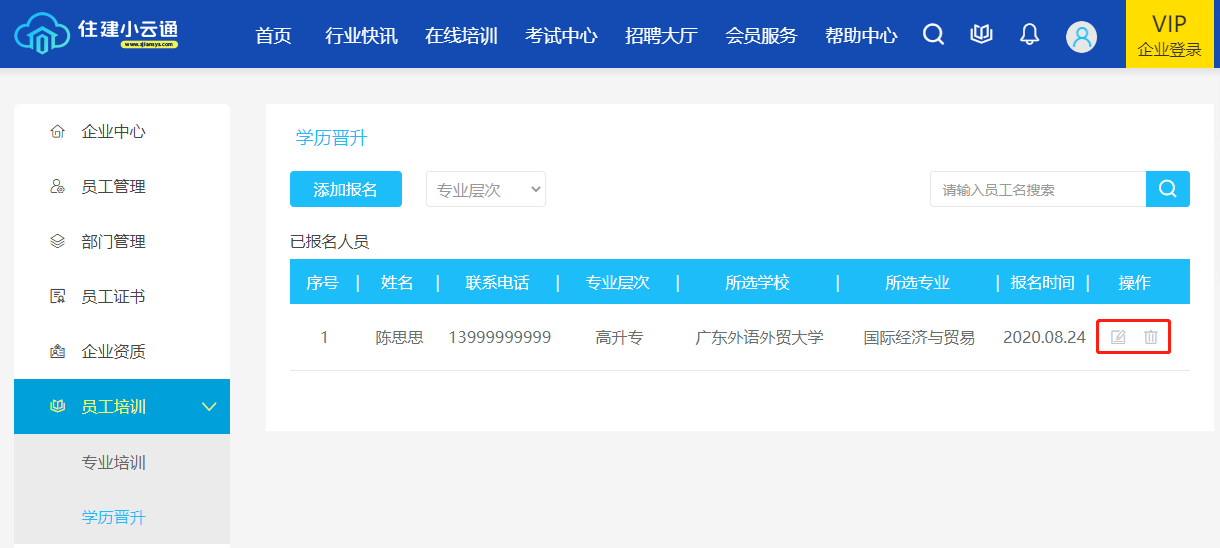The width and height of the screenshot is (1220, 548).
Task: Click the blue search button beside name field
Action: point(1167,189)
